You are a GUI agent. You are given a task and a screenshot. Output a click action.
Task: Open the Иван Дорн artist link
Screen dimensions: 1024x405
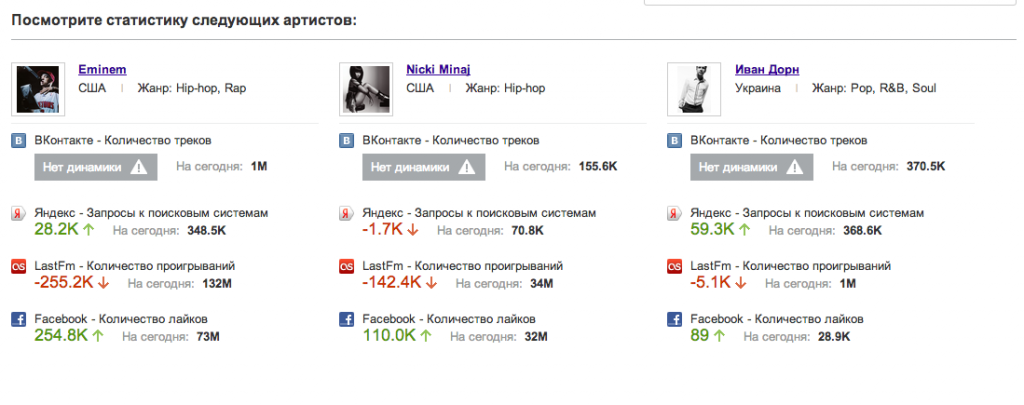pyautogui.click(x=767, y=69)
